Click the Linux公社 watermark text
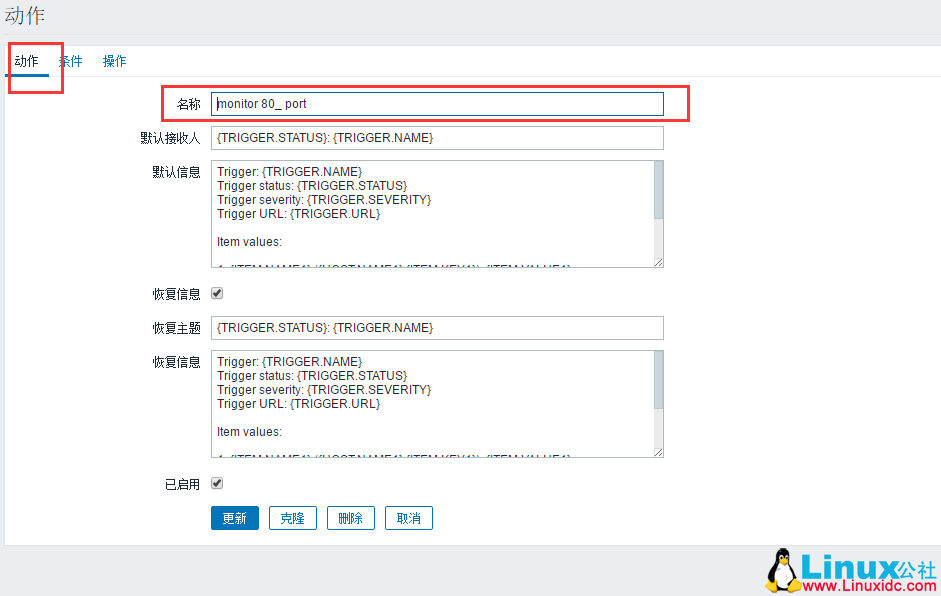Image resolution: width=941 pixels, height=596 pixels. tap(870, 566)
